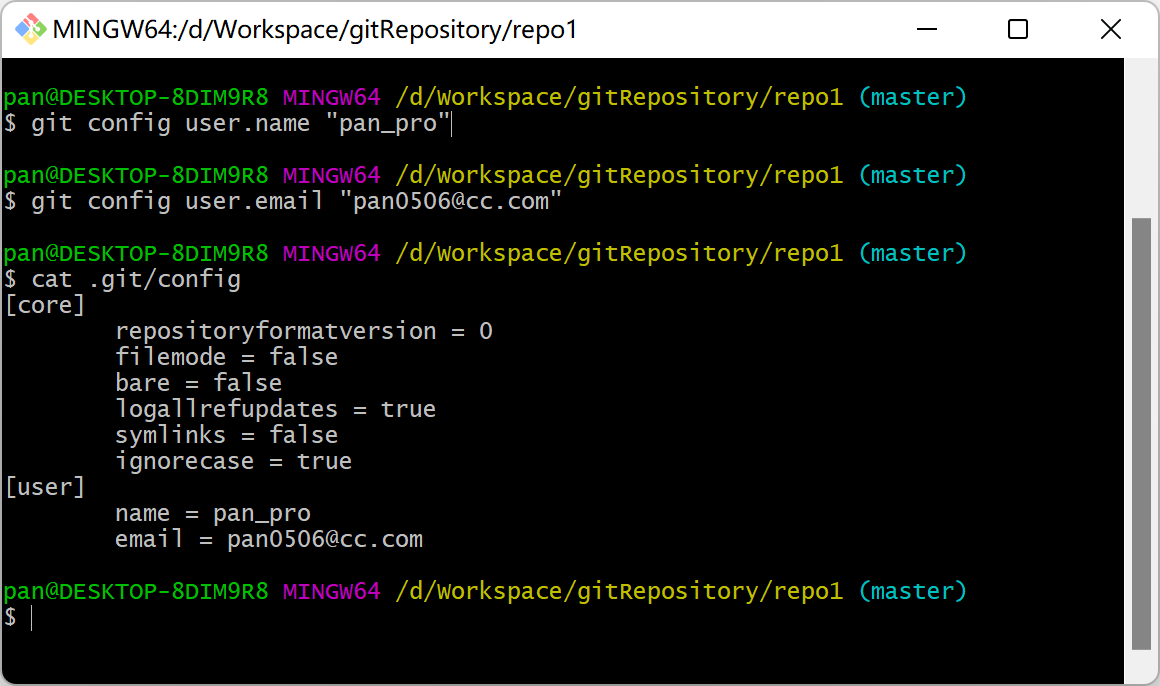Image resolution: width=1160 pixels, height=686 pixels.
Task: Click the scrollbar track above the thumb
Action: 1140,140
